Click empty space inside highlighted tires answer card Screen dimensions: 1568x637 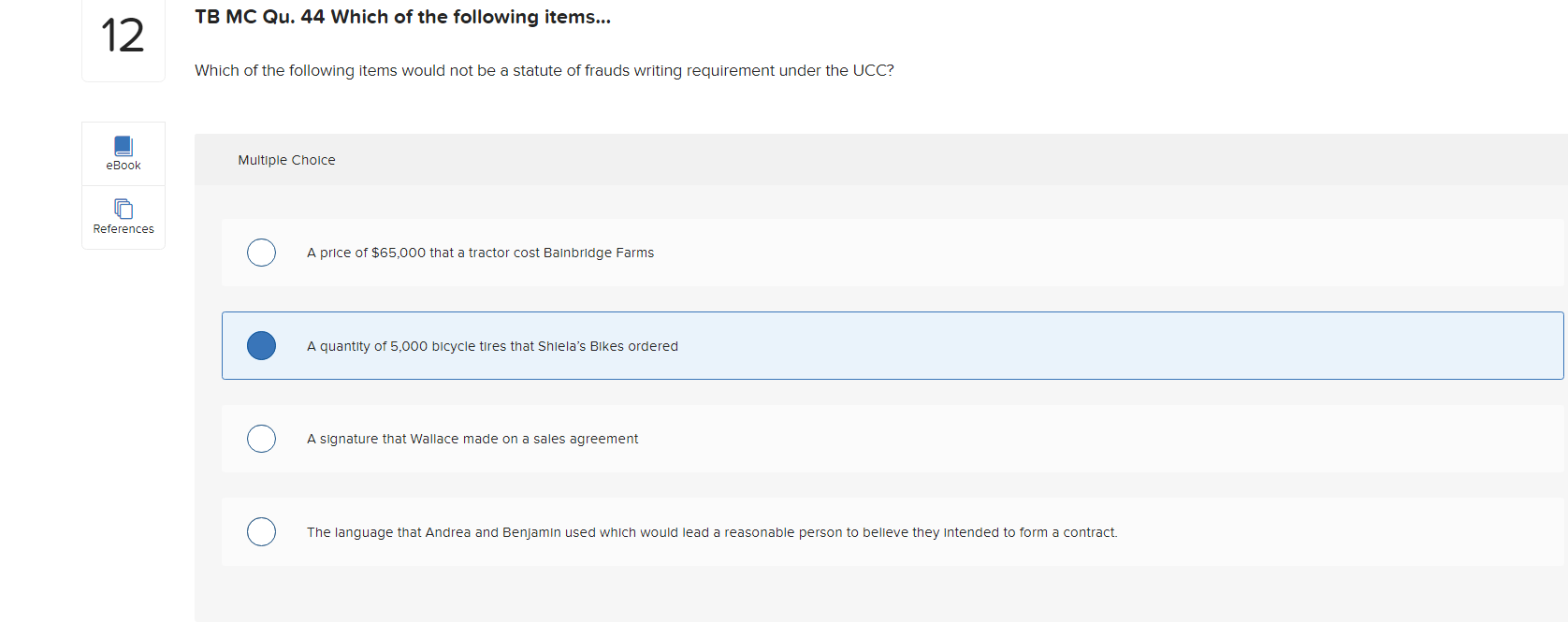click(x=1123, y=346)
